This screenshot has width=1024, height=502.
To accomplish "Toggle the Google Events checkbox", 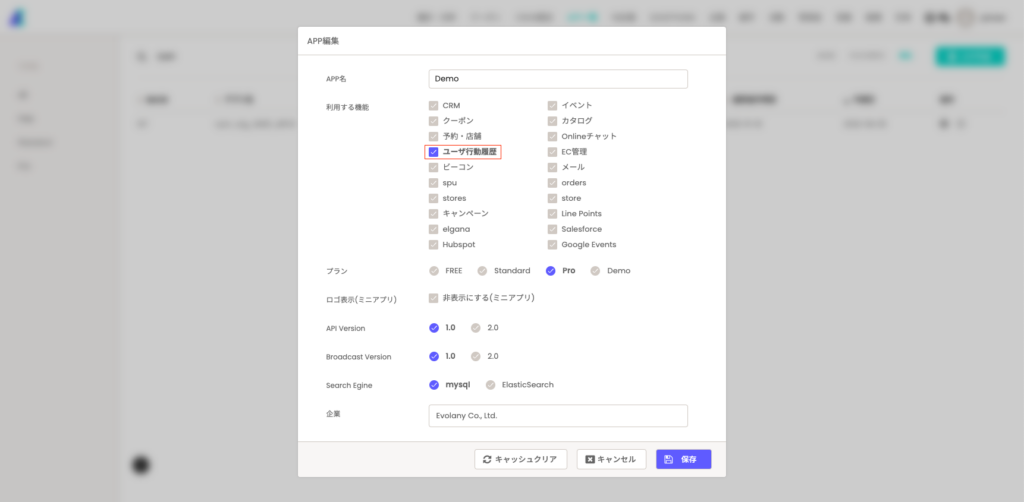I will pyautogui.click(x=552, y=245).
